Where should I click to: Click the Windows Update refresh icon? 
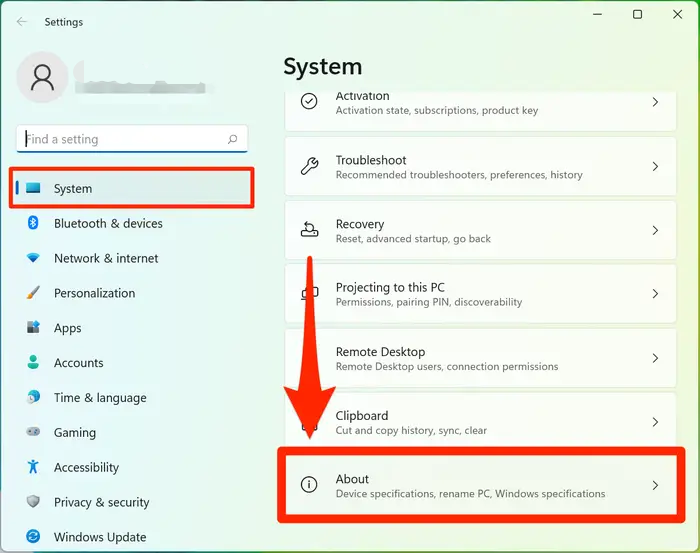click(x=33, y=536)
